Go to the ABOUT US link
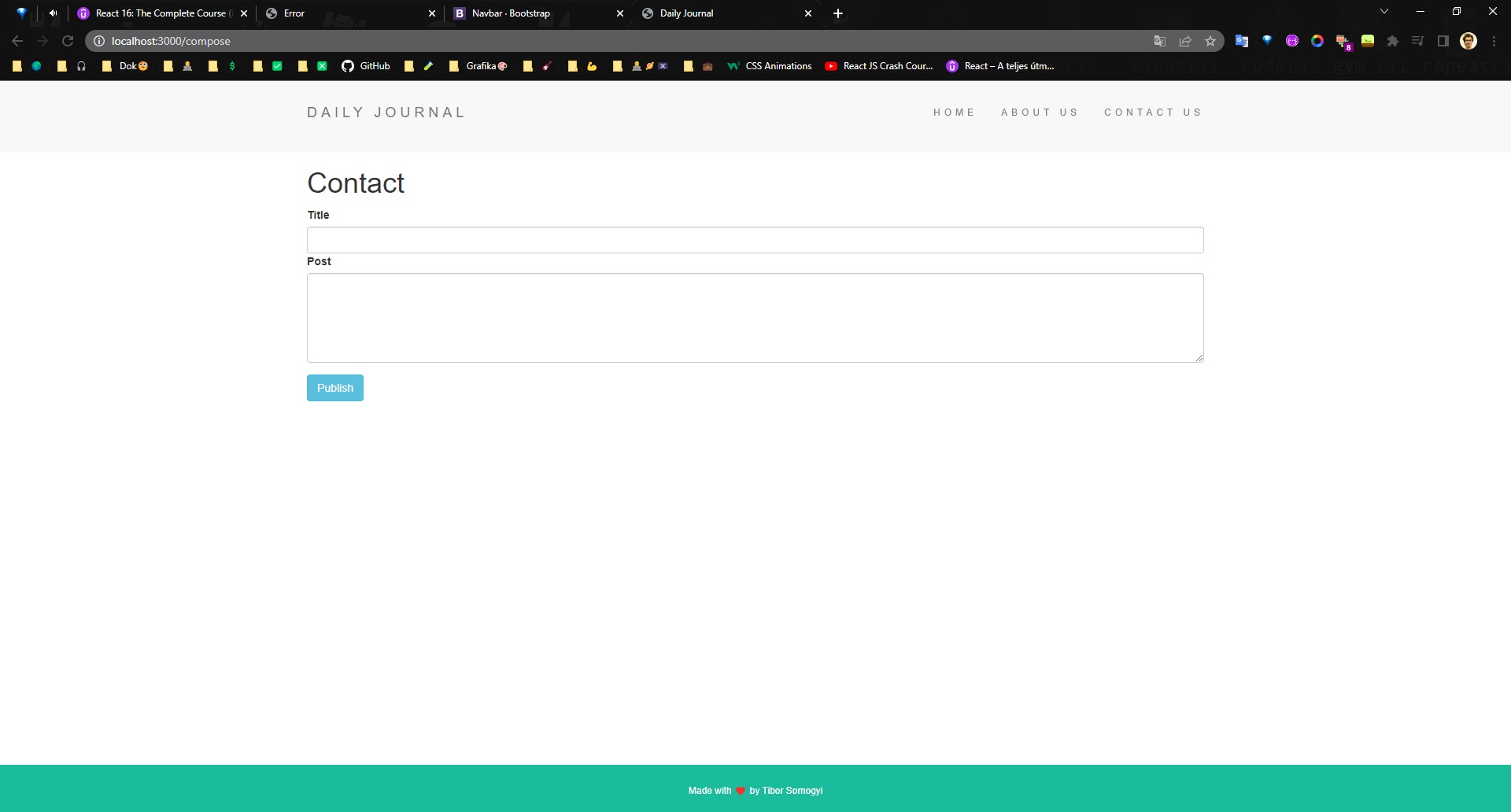Image resolution: width=1511 pixels, height=812 pixels. point(1040,113)
